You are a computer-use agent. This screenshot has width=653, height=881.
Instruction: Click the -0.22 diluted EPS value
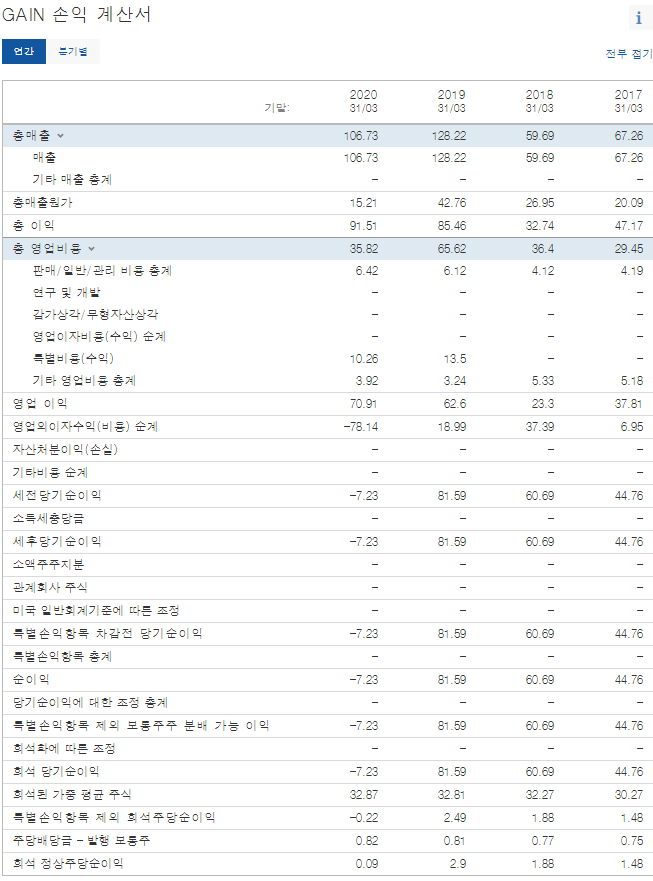tap(364, 818)
